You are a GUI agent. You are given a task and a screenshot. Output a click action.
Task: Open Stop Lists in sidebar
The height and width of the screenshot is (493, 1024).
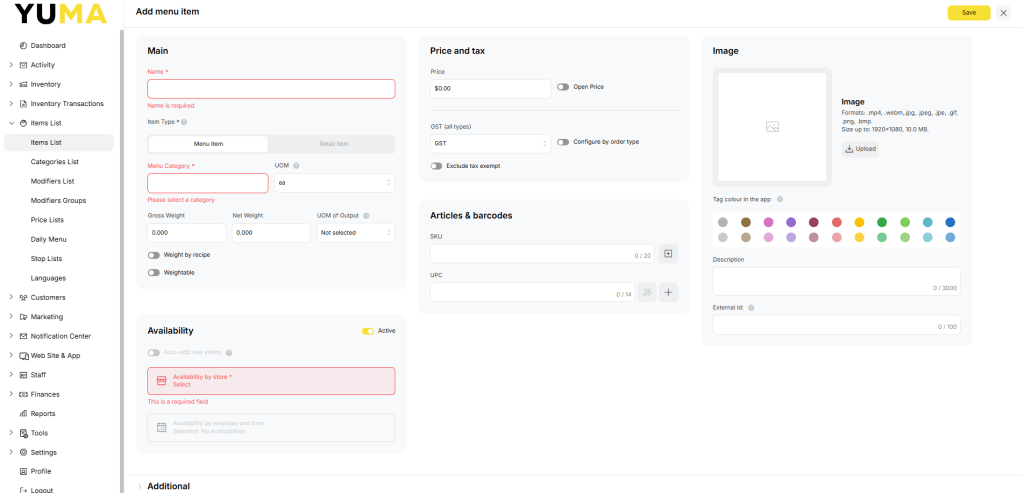(47, 259)
